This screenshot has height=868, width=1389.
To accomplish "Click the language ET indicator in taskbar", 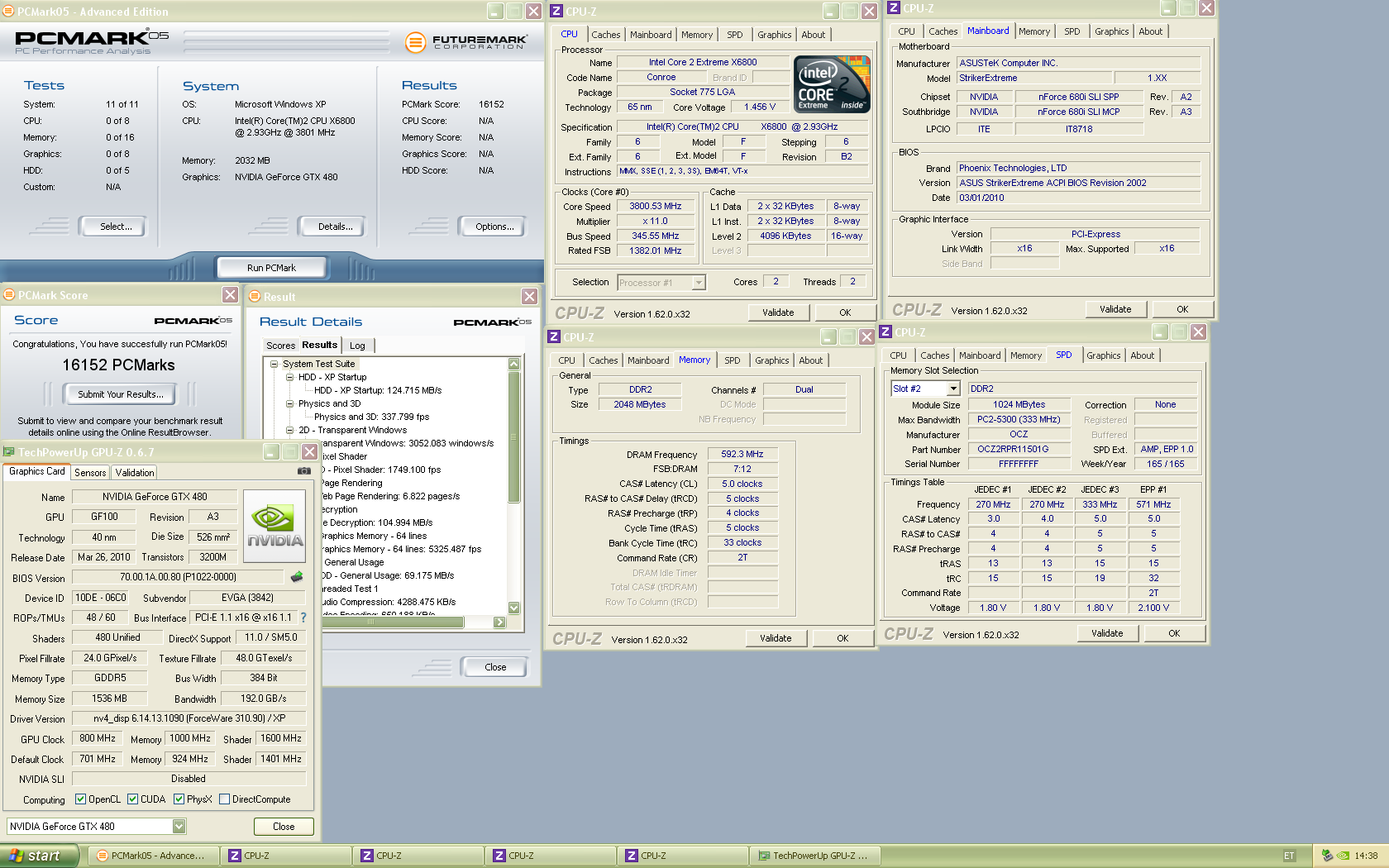I will coord(1289,856).
